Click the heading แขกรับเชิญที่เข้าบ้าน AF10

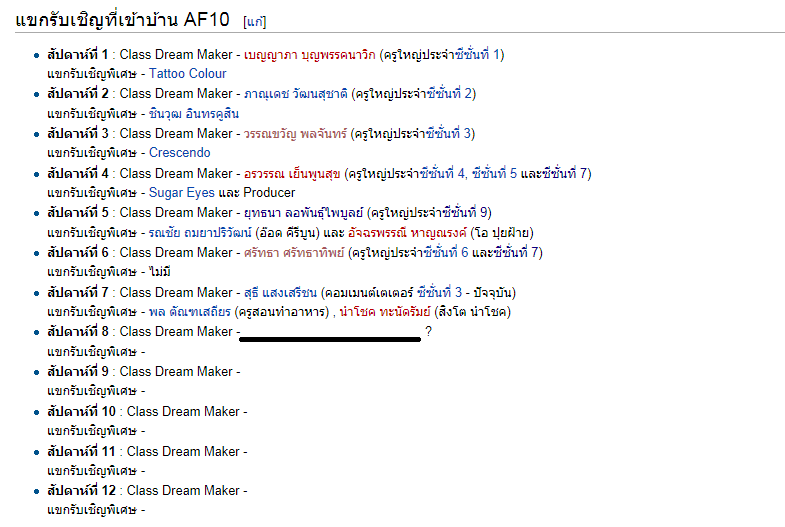(122, 21)
